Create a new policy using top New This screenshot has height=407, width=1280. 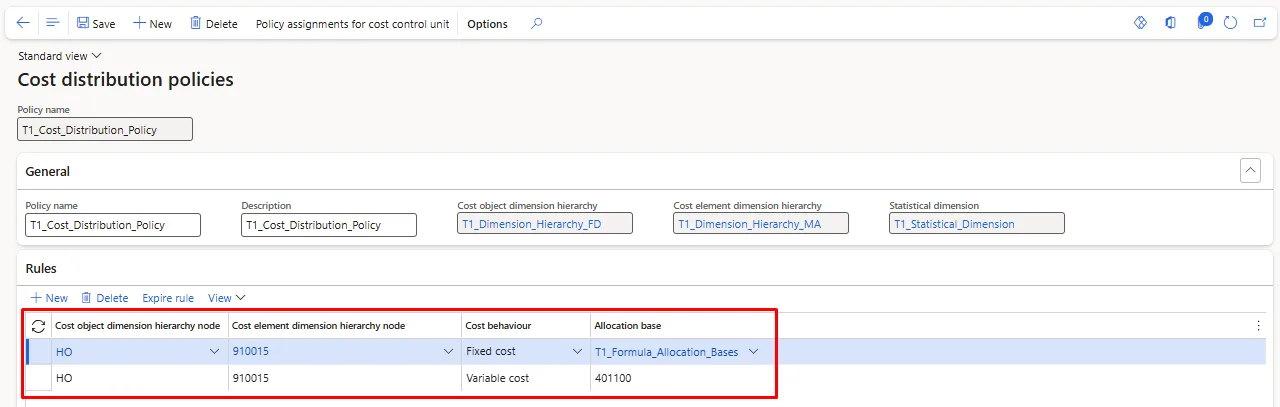click(153, 23)
